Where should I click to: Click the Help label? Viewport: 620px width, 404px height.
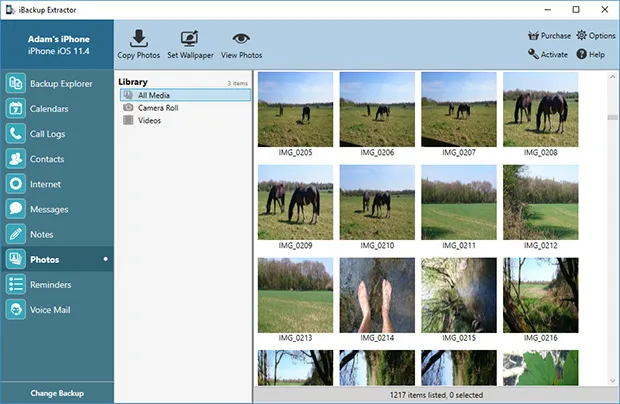(597, 55)
